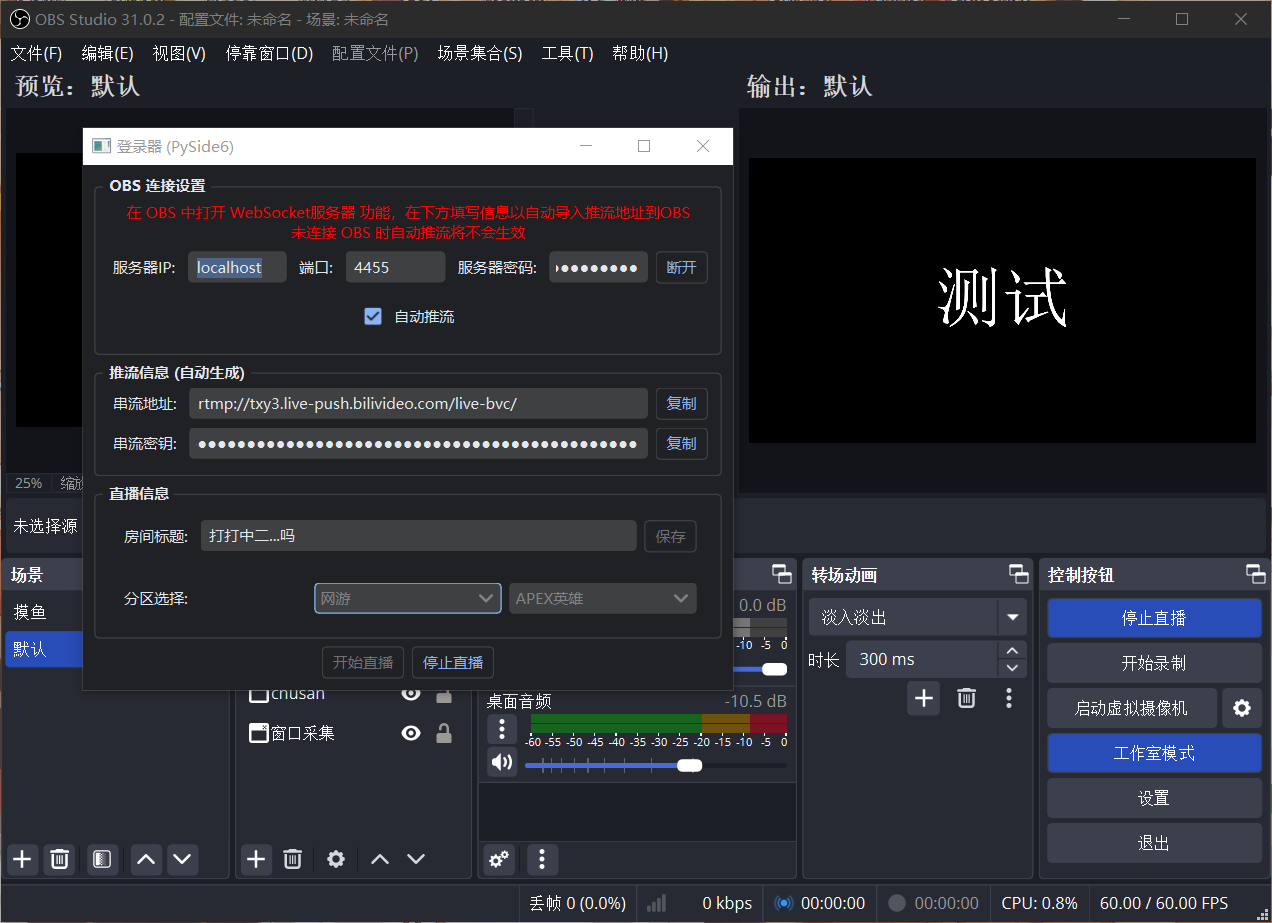1272x923 pixels.
Task: Float the 控制按钮 dock panel
Action: (x=1255, y=574)
